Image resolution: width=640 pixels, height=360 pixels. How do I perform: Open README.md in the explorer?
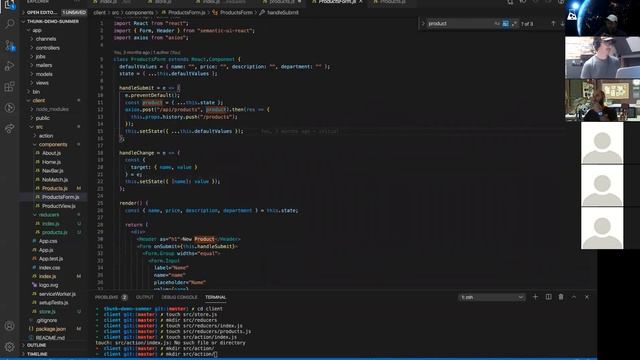click(50, 338)
